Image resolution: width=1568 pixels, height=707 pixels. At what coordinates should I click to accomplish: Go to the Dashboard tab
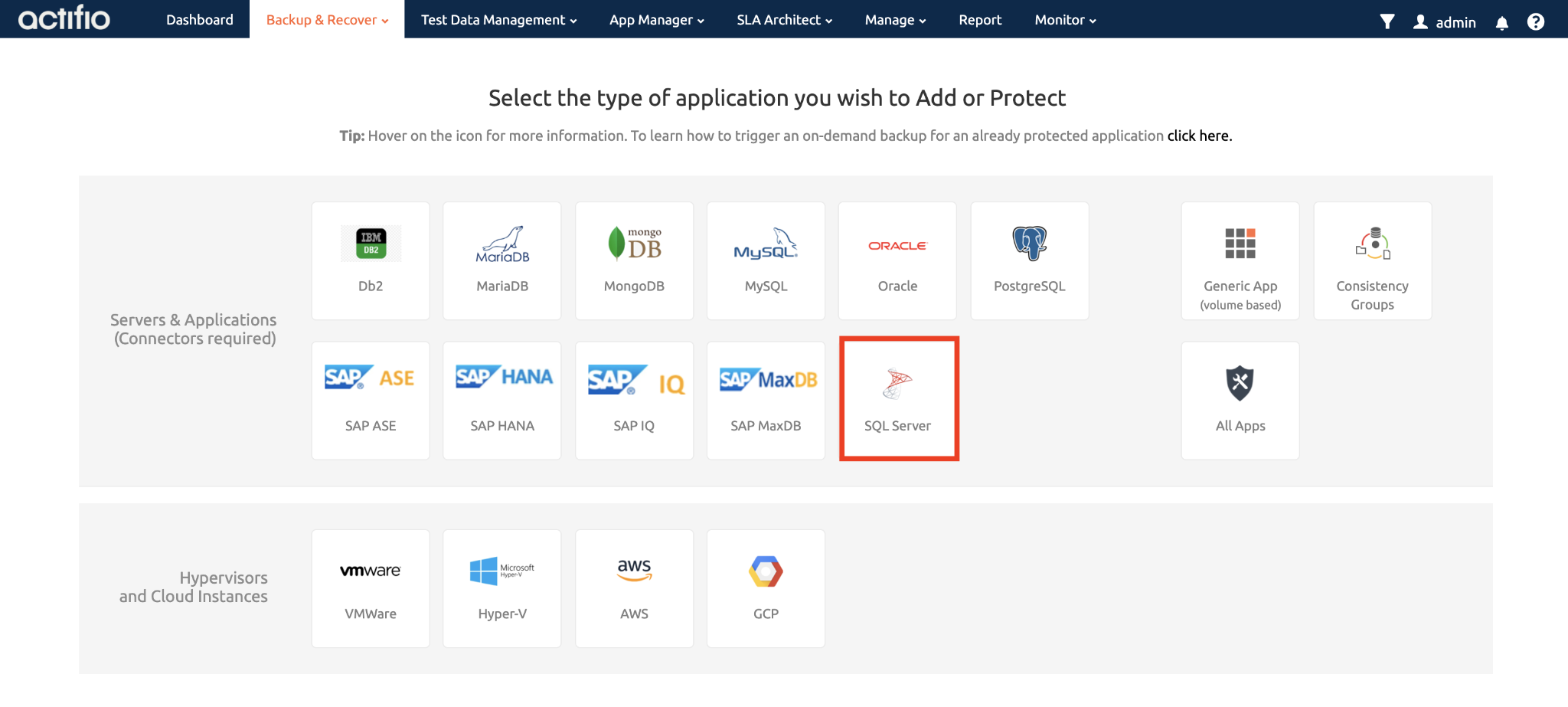click(x=200, y=20)
